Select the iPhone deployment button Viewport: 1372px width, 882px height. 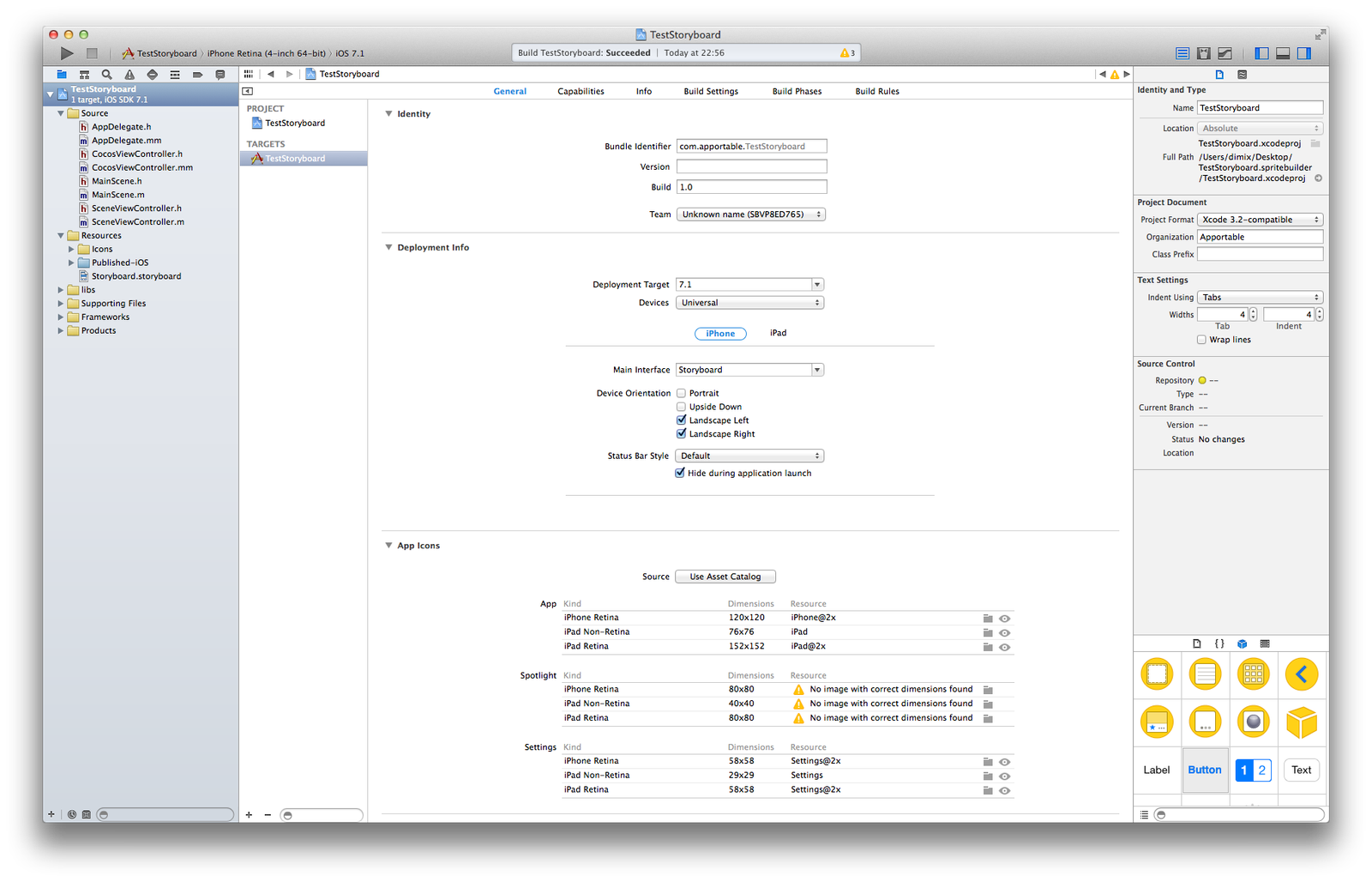[x=720, y=334]
